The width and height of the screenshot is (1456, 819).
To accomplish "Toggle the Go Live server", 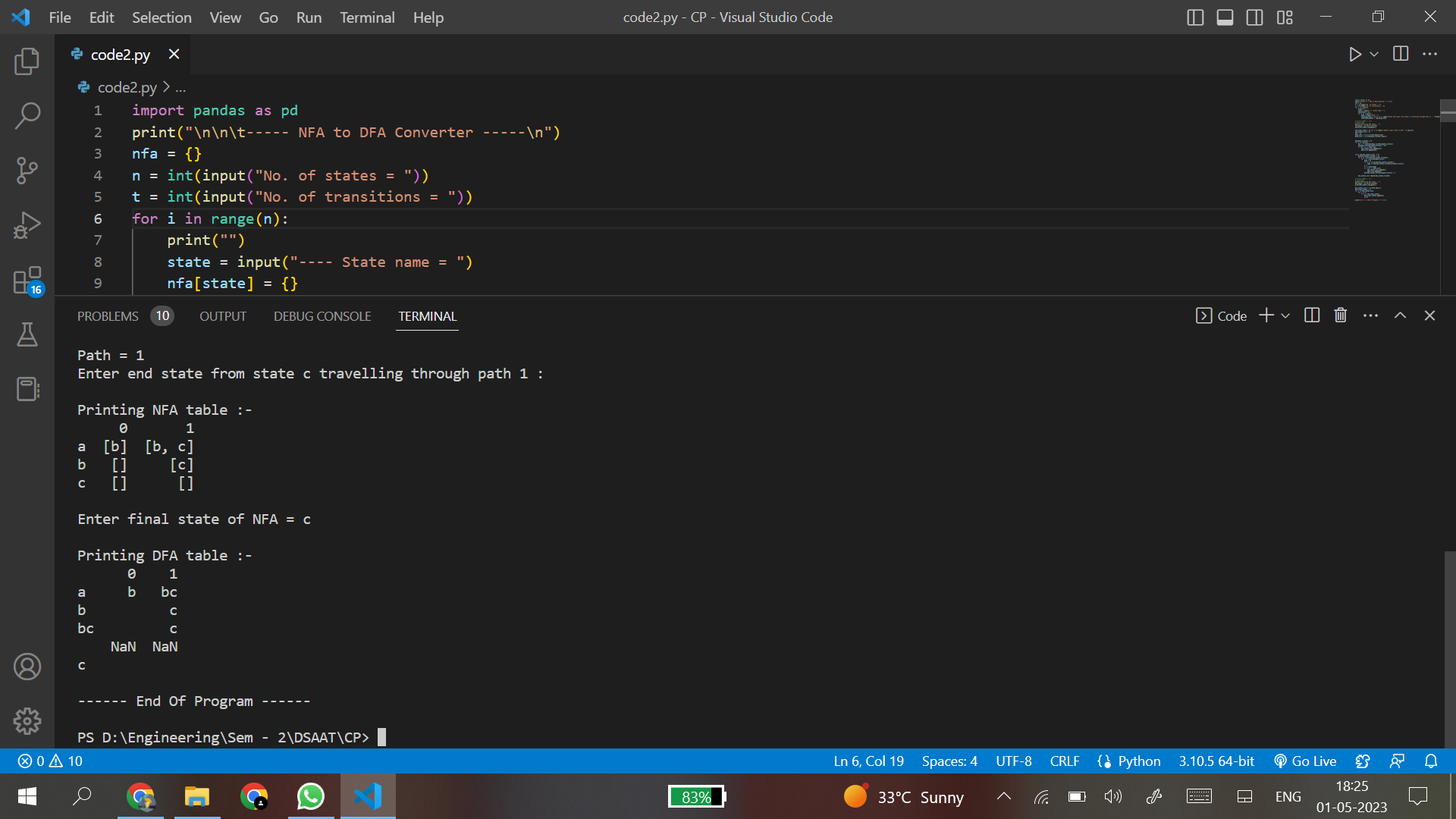I will click(x=1305, y=761).
